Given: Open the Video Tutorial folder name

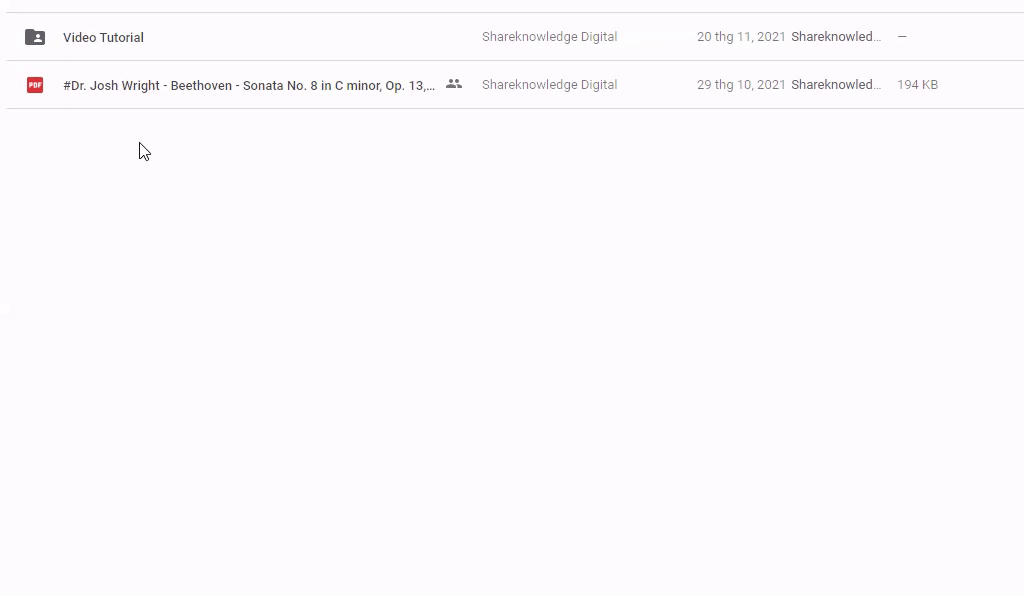Looking at the screenshot, I should [x=103, y=37].
